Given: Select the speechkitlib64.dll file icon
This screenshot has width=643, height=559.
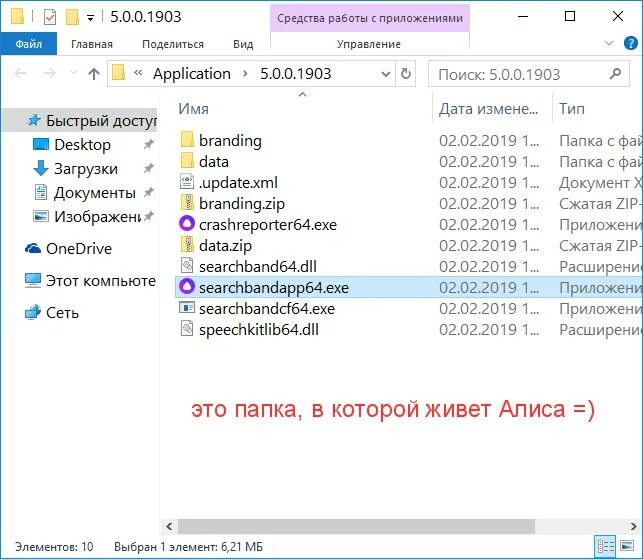Looking at the screenshot, I should coord(187,329).
